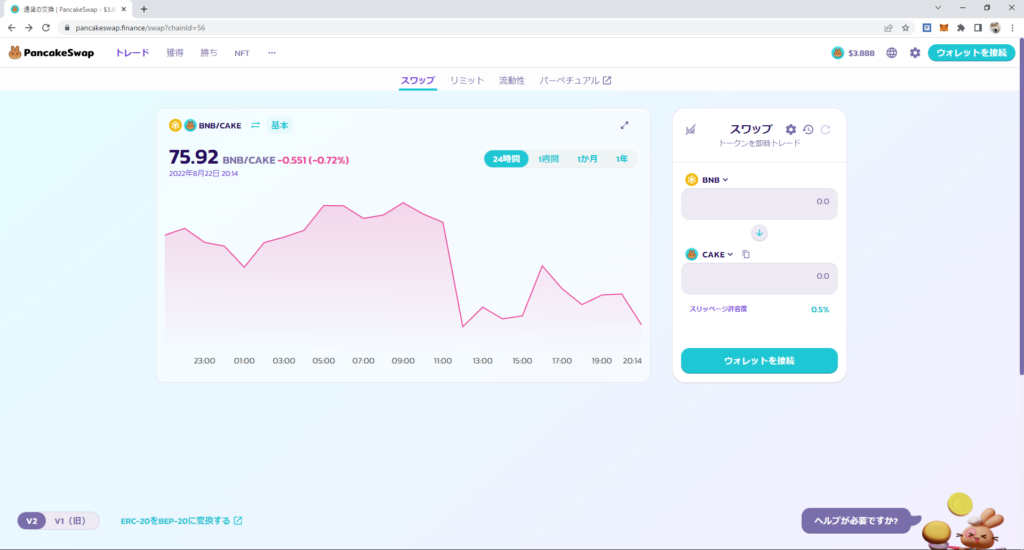
Task: Open ERC-20をBEP-20に変換する link
Action: coord(181,521)
